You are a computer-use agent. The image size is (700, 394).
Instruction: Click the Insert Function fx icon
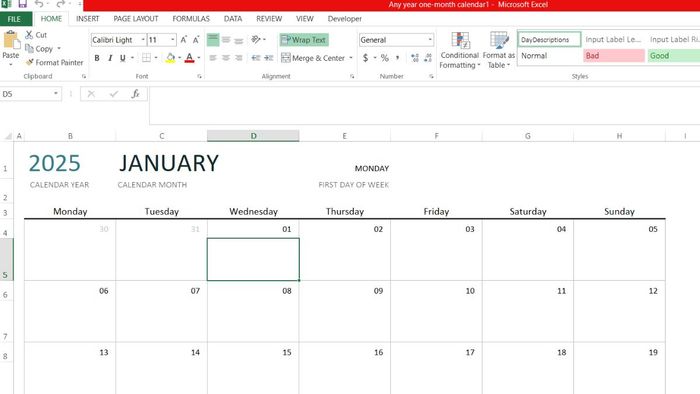[x=135, y=94]
